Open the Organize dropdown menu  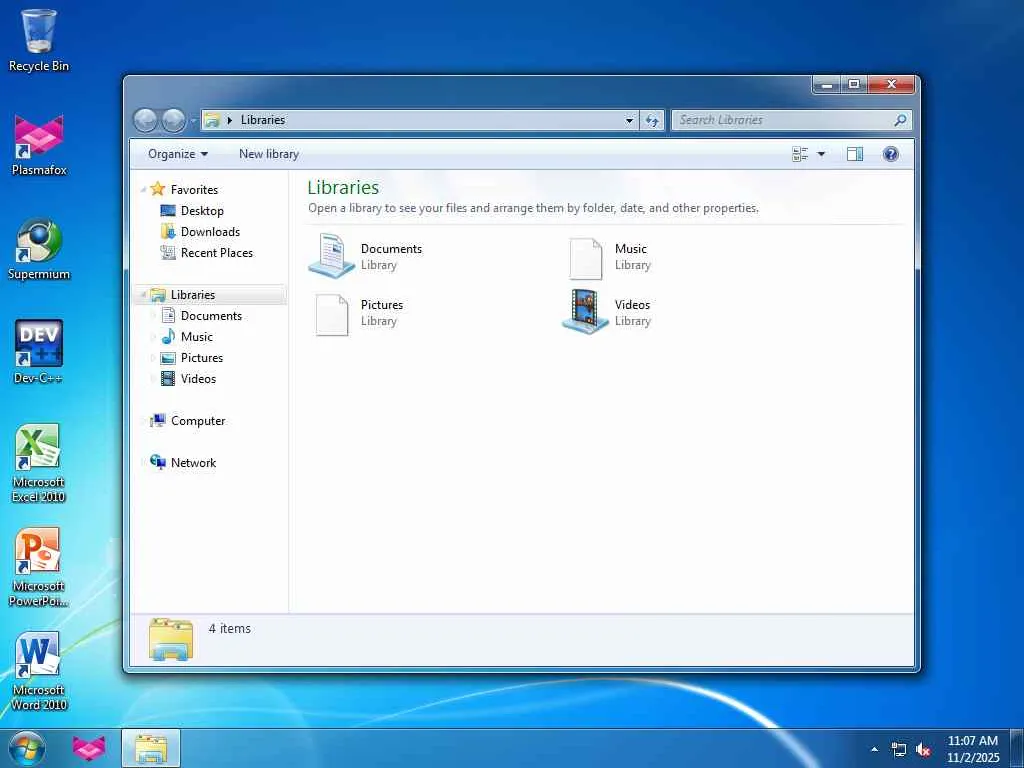point(178,154)
